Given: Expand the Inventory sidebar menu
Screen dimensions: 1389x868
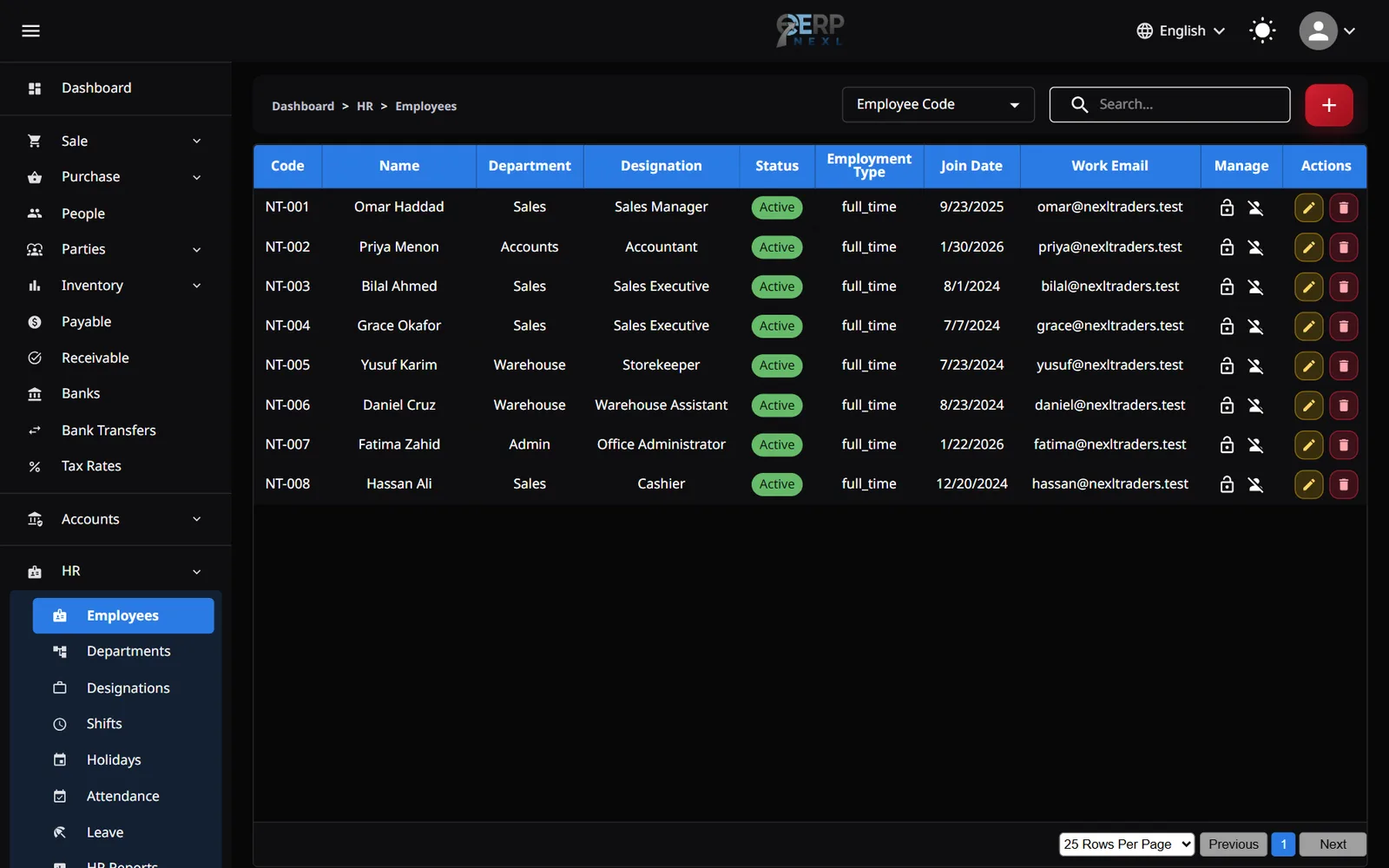Looking at the screenshot, I should click(x=115, y=286).
